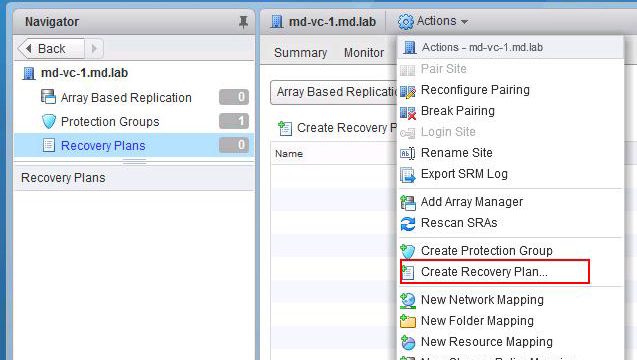The width and height of the screenshot is (637, 360).
Task: Click the Protection Groups count badge
Action: [234, 121]
